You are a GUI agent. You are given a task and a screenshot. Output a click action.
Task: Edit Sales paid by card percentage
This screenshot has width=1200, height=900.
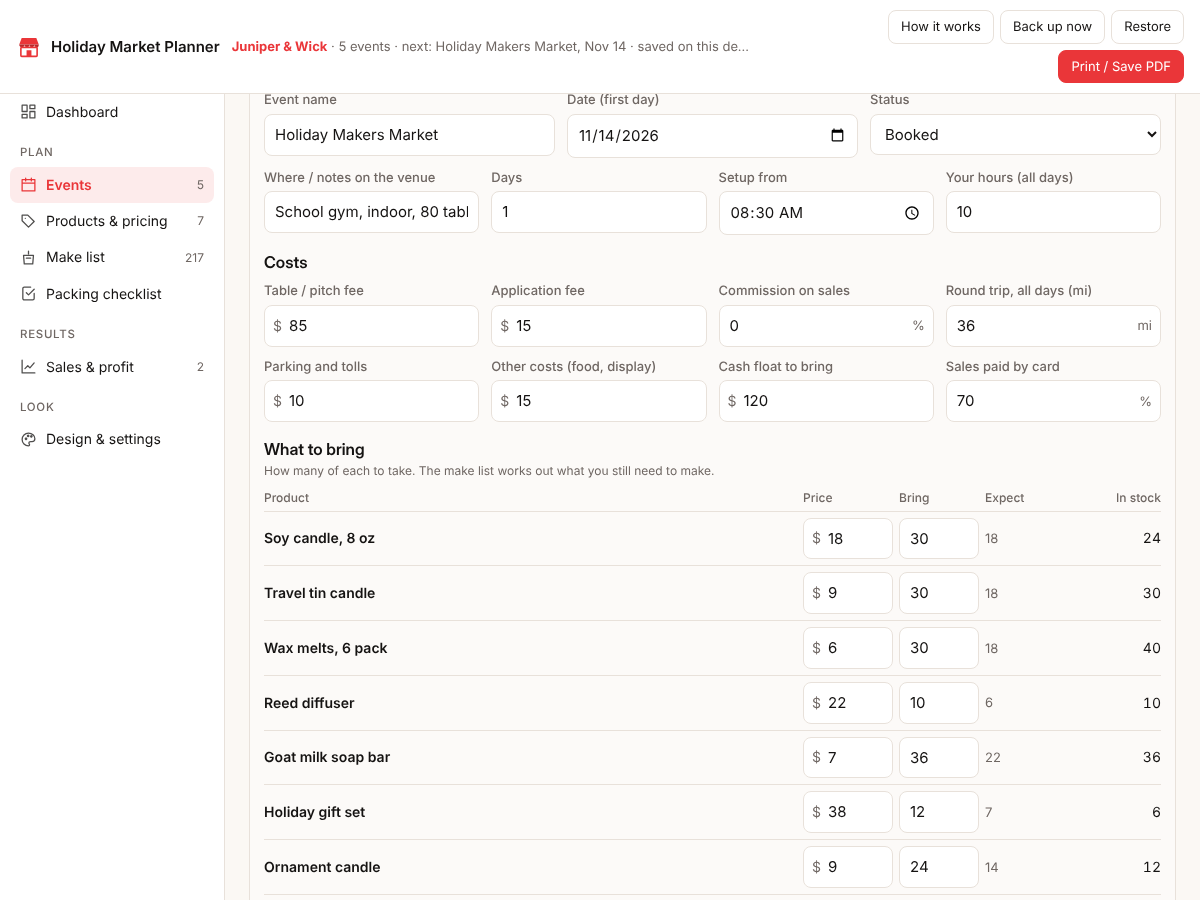click(1053, 401)
